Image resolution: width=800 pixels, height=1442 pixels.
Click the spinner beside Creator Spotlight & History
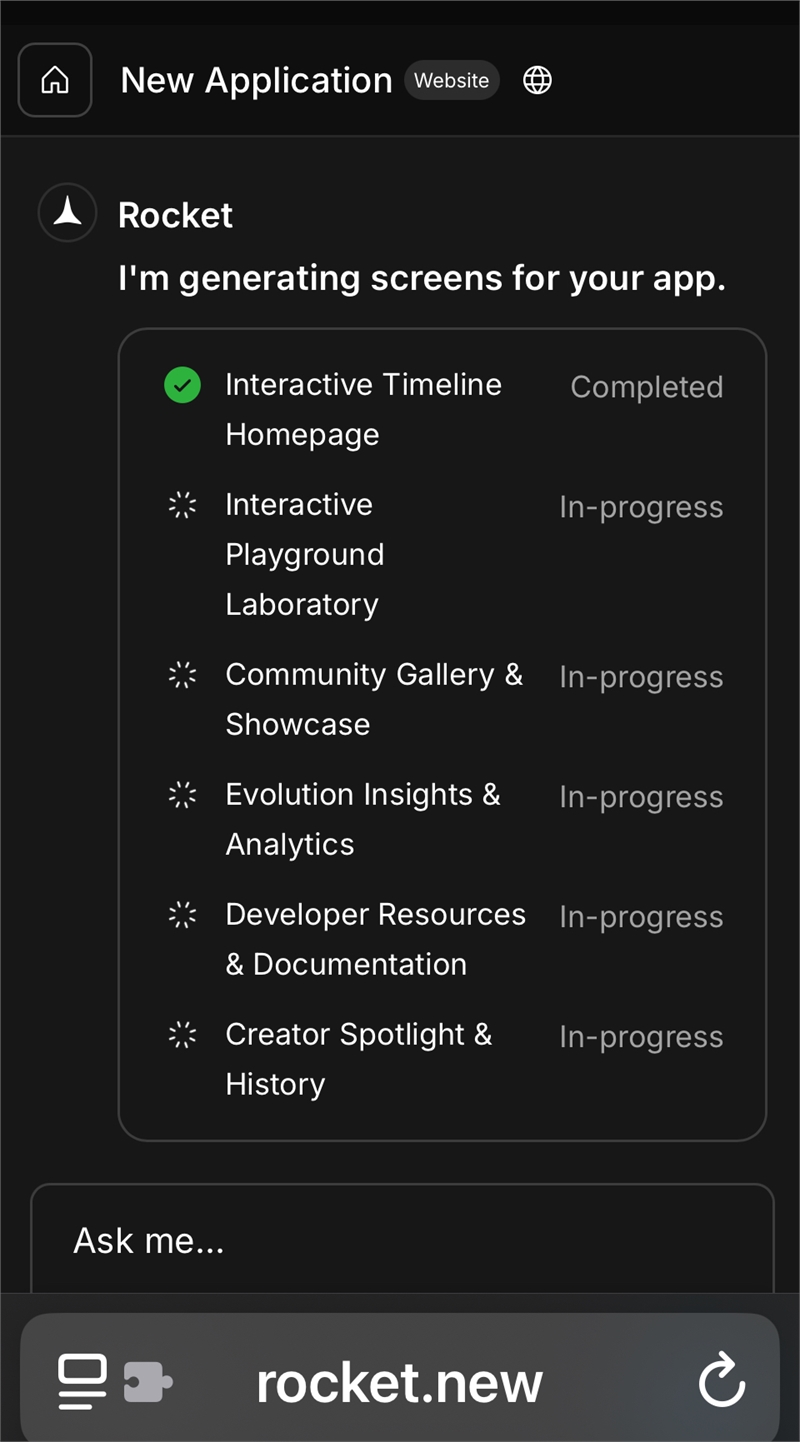[182, 1035]
